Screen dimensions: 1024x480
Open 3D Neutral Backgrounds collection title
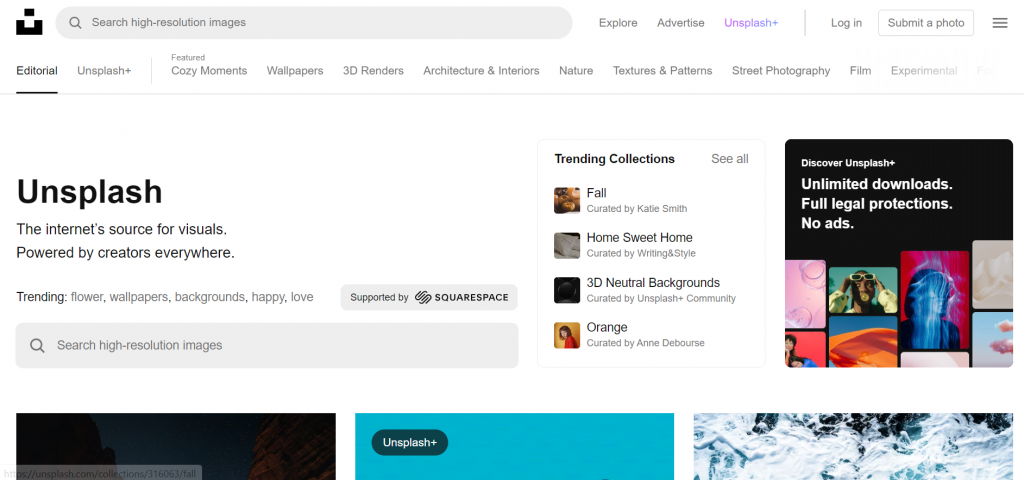(x=653, y=283)
